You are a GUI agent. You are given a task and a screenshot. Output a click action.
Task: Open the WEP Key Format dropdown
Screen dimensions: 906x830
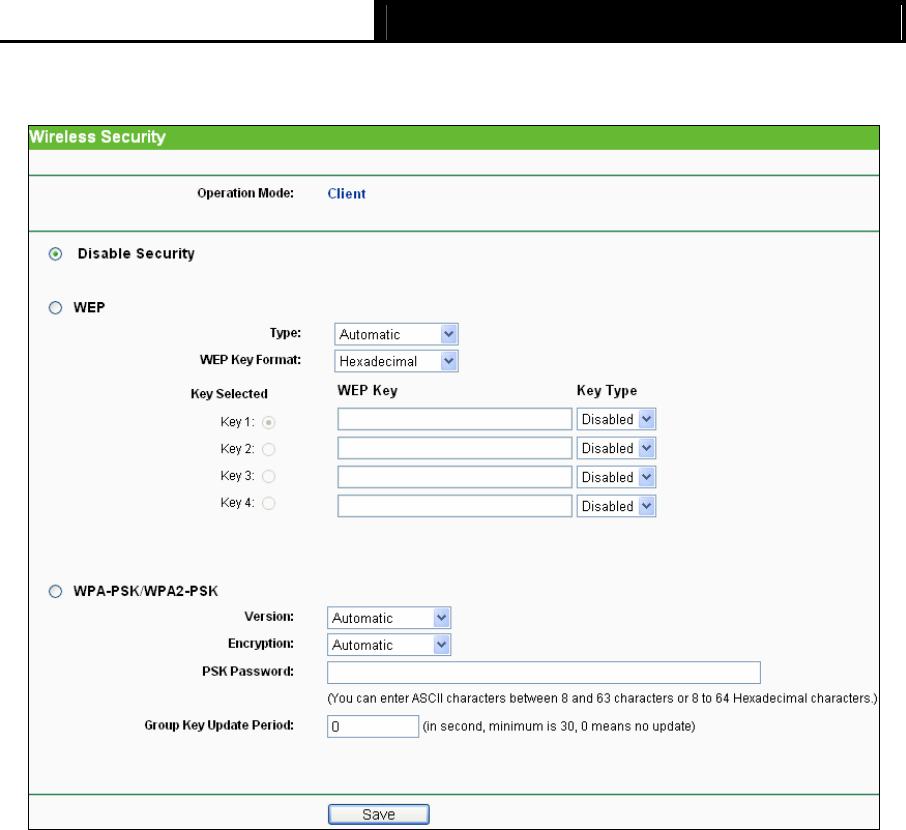click(x=396, y=361)
